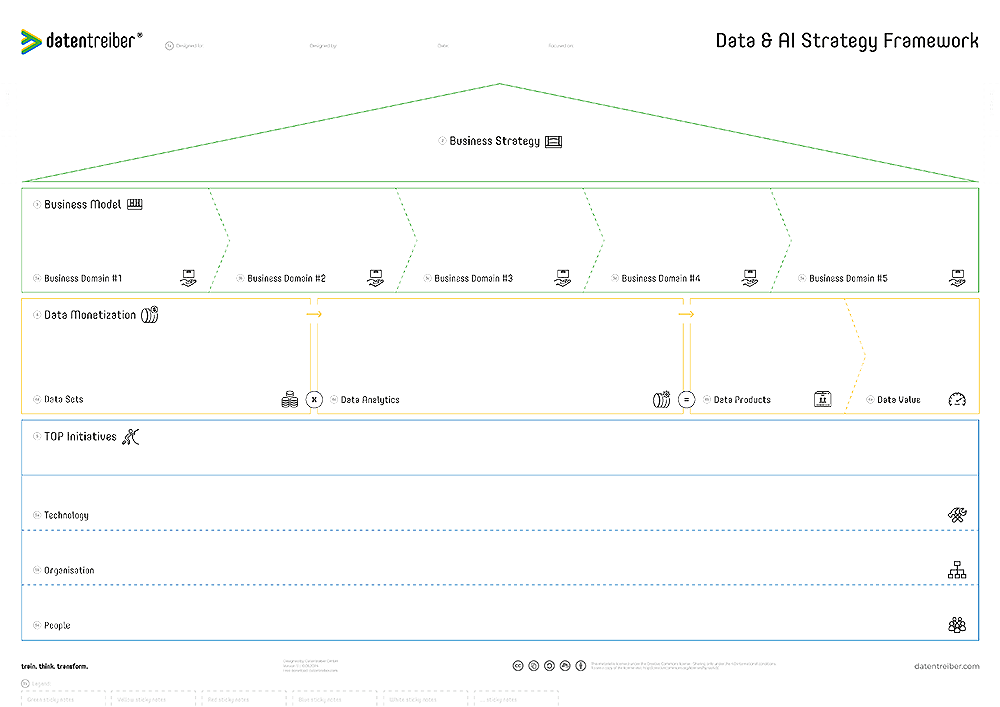Screen dimensions: 1000x707
Task: Click the Data Value gauge icon
Action: 957,400
